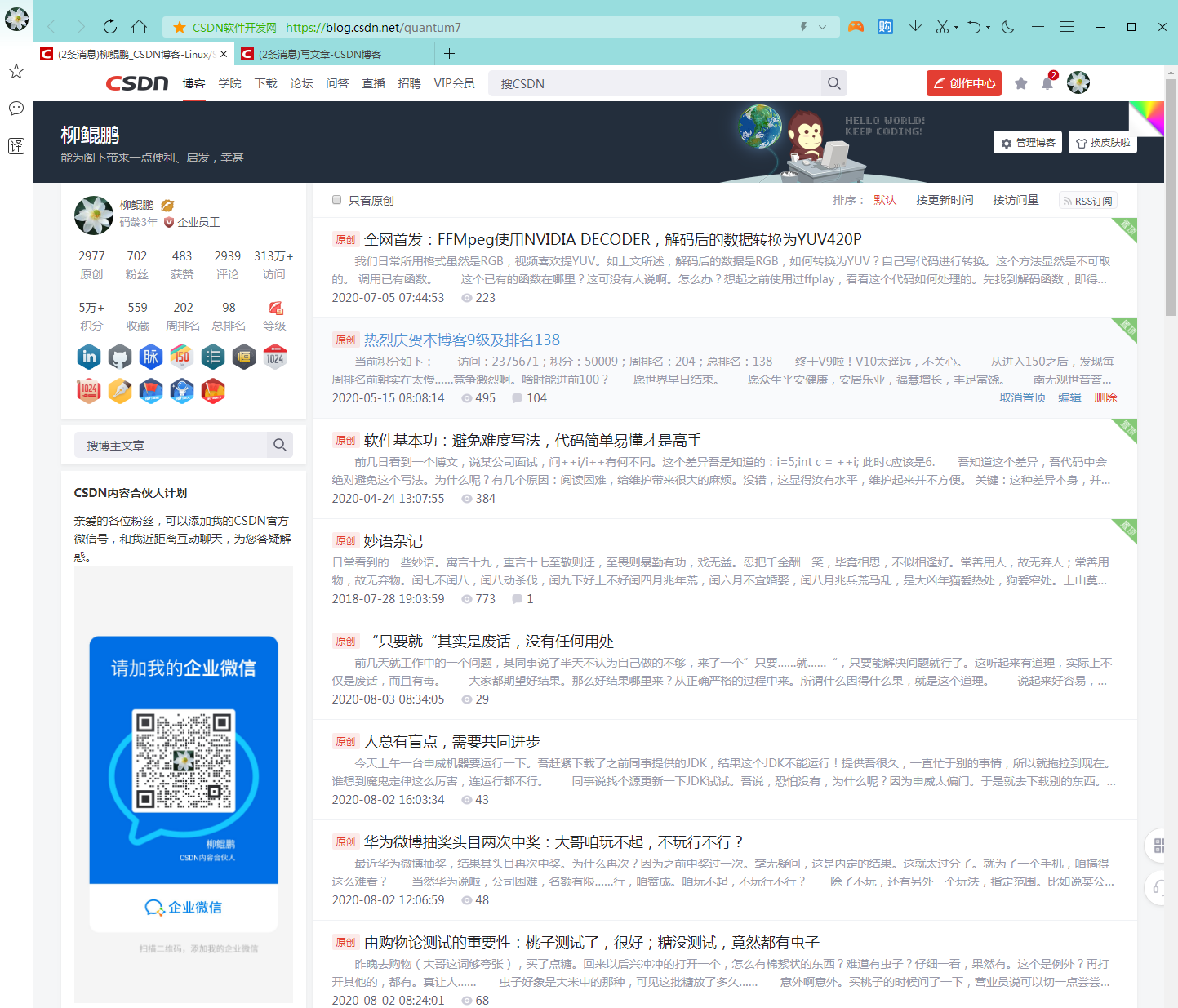Click the page vertical scrollbar thumb
Image resolution: width=1178 pixels, height=1008 pixels.
click(1171, 198)
